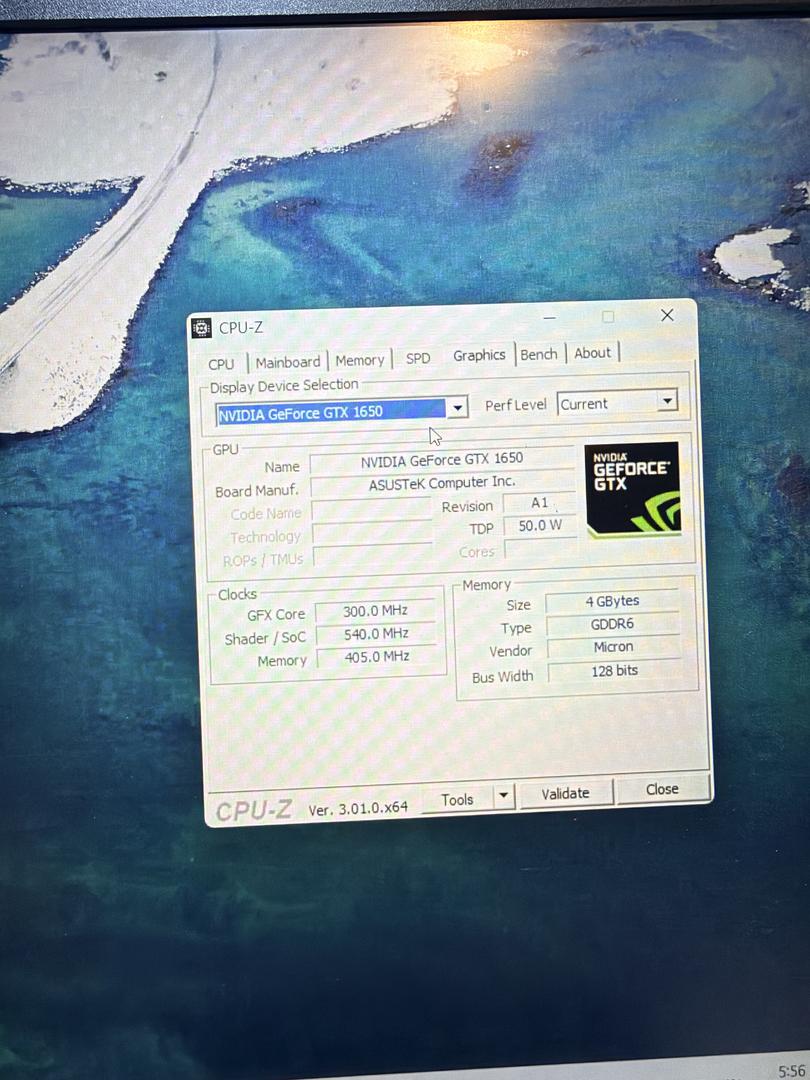Expand the Display Device Selection dropdown

457,408
